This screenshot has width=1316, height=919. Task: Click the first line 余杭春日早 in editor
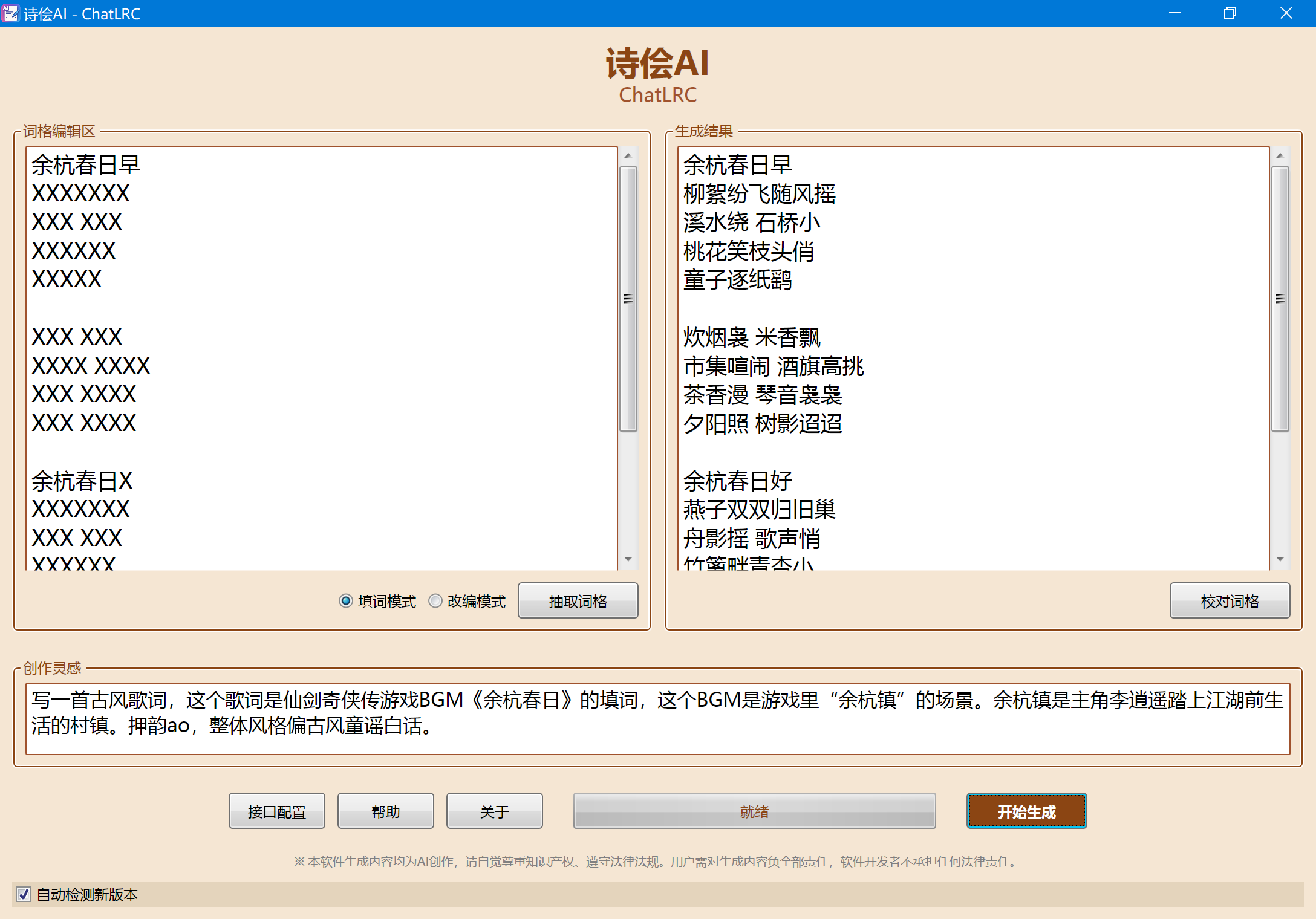(x=86, y=165)
